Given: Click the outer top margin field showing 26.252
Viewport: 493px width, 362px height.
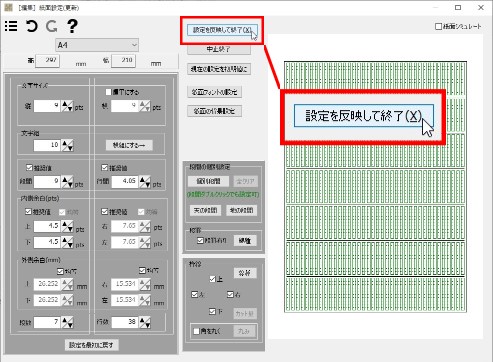Looking at the screenshot, I should (x=47, y=284).
